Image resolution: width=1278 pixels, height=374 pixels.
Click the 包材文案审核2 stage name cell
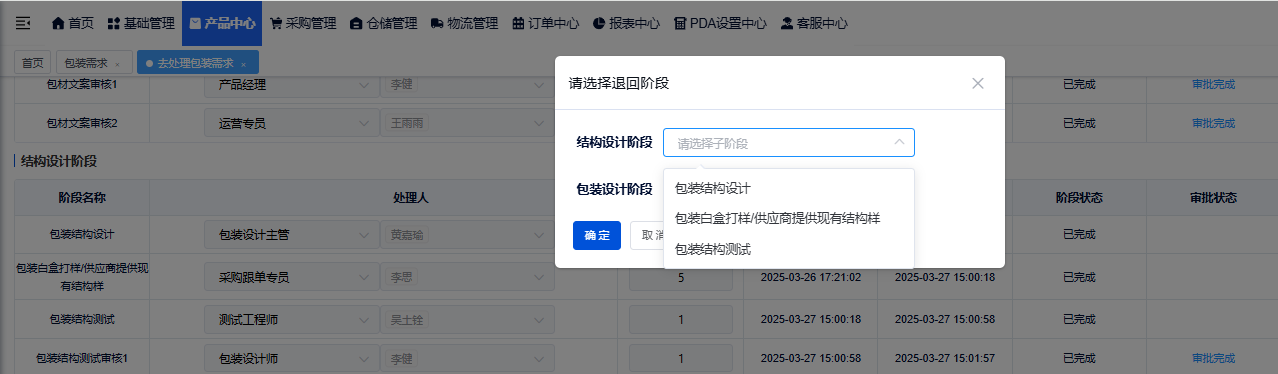82,124
